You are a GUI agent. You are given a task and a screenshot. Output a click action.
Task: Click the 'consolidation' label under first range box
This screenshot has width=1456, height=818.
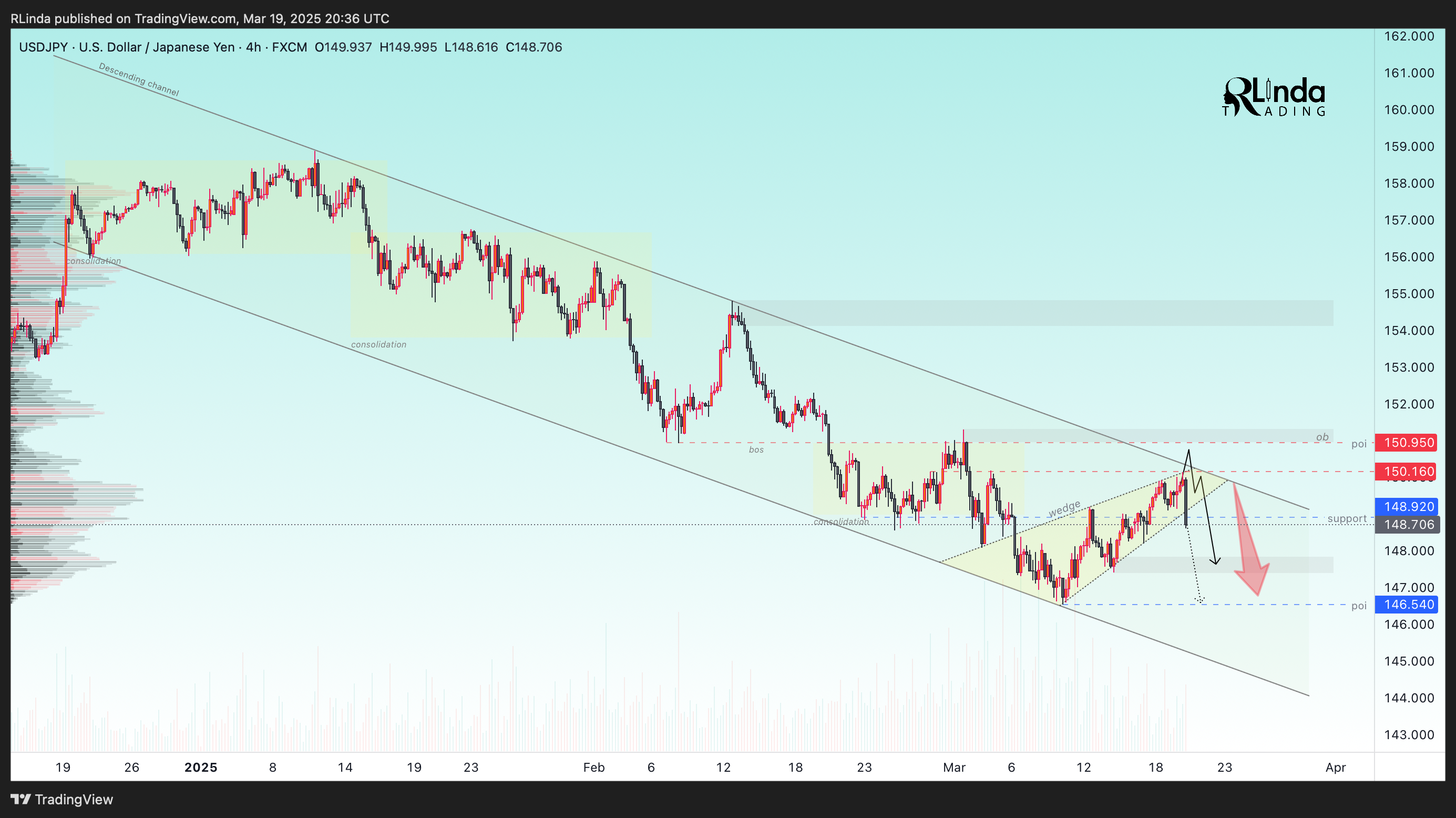point(94,261)
